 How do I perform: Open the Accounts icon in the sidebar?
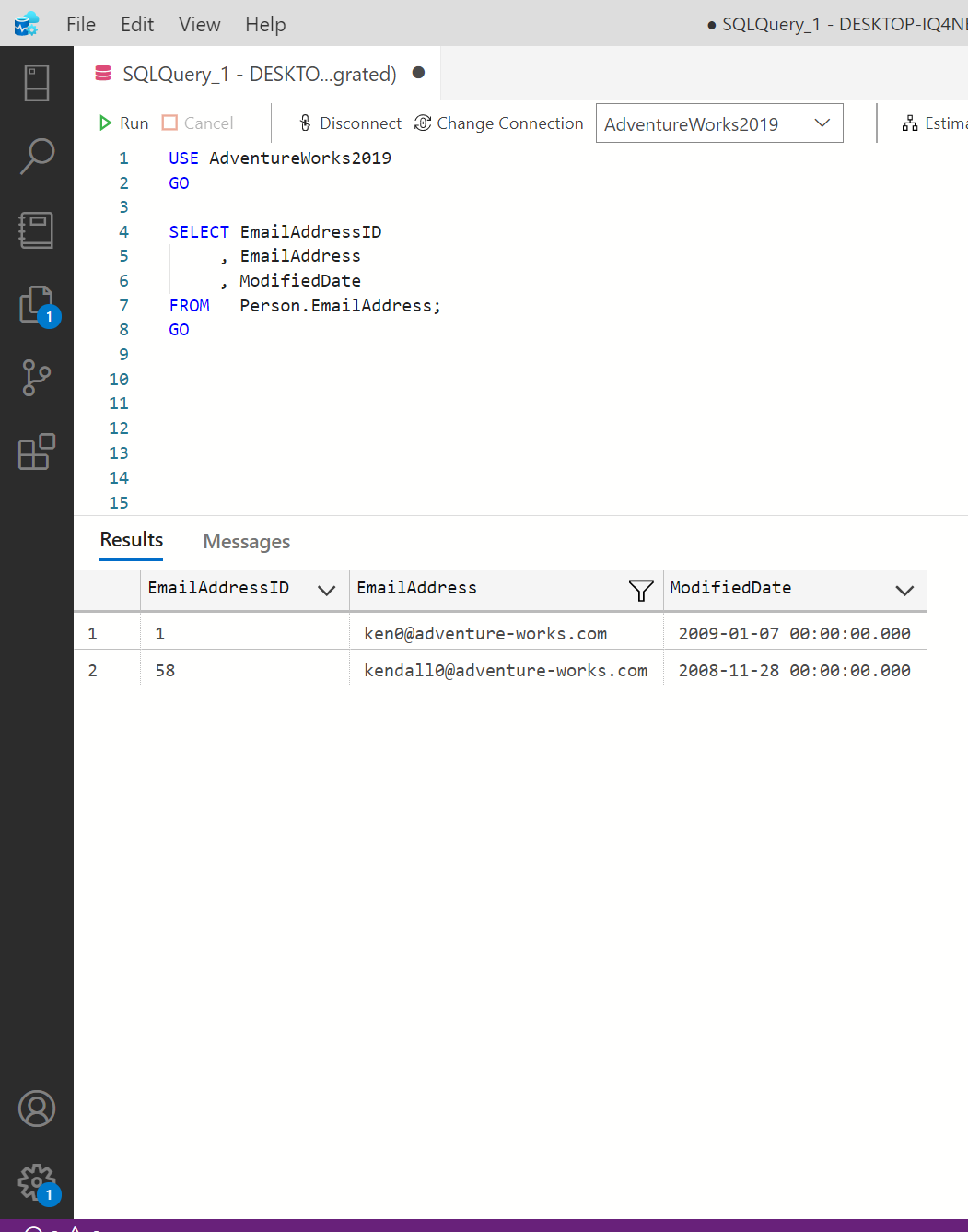37,1109
